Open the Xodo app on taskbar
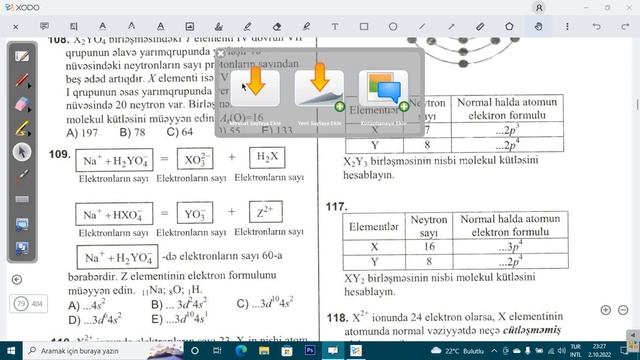Viewport: 640px width, 360px height. pos(356,351)
